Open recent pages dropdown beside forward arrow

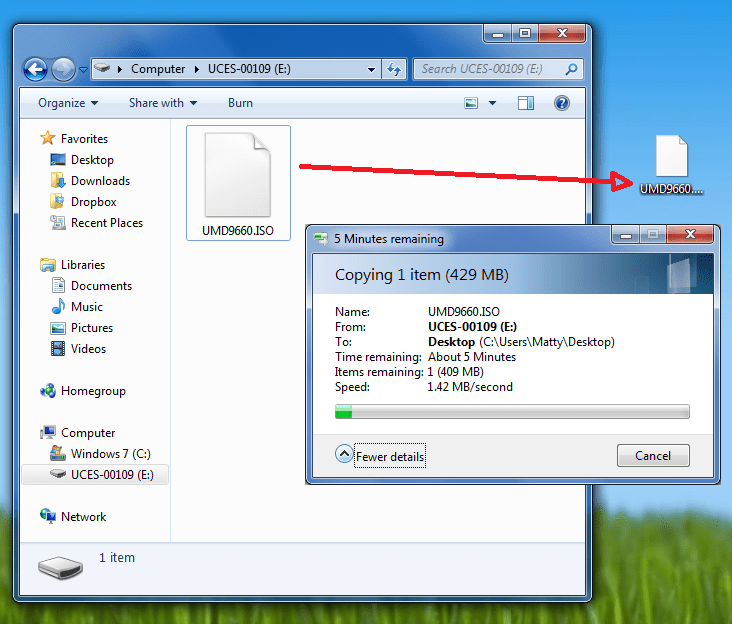tap(83, 70)
